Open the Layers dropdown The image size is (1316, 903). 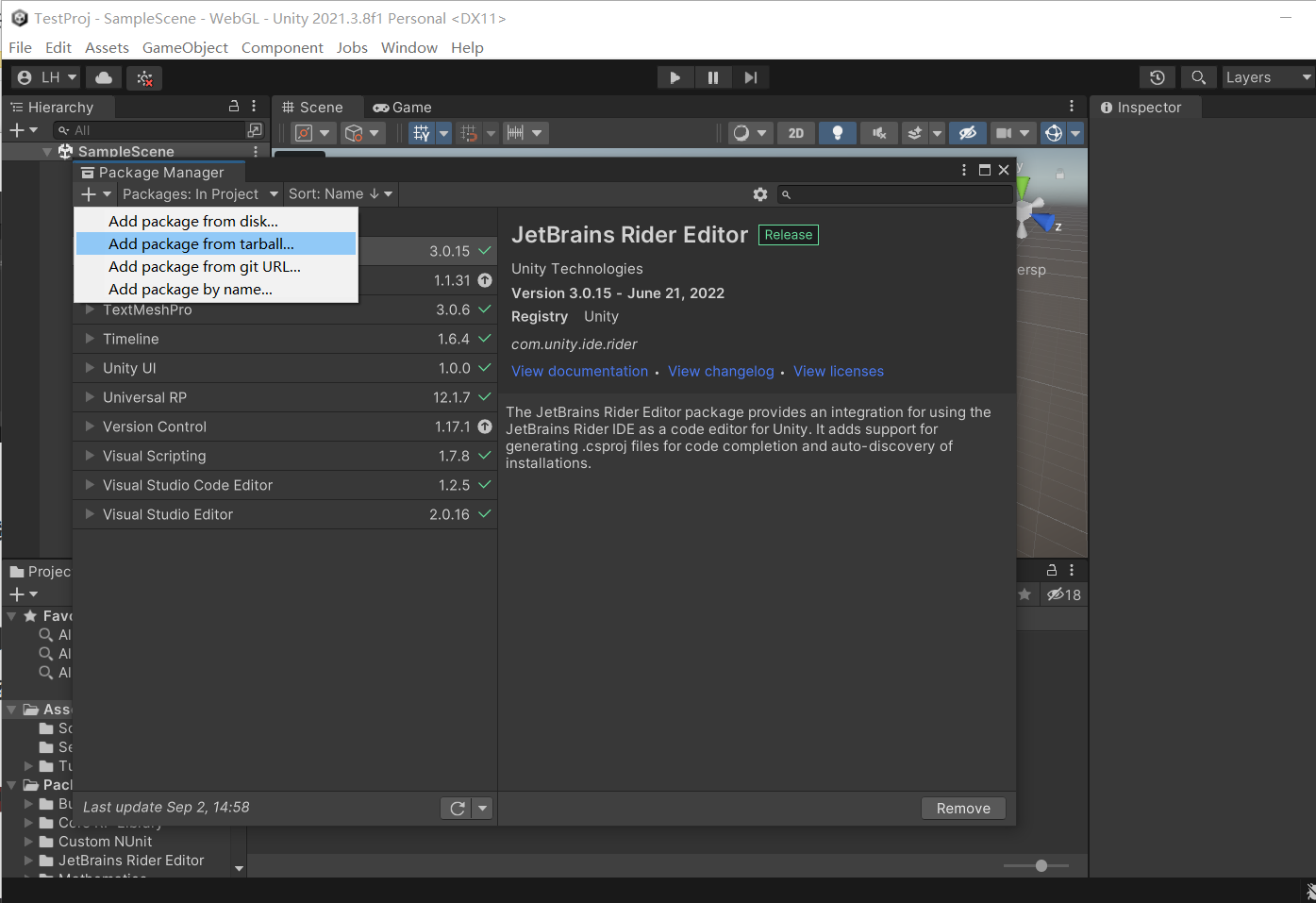[x=1268, y=77]
